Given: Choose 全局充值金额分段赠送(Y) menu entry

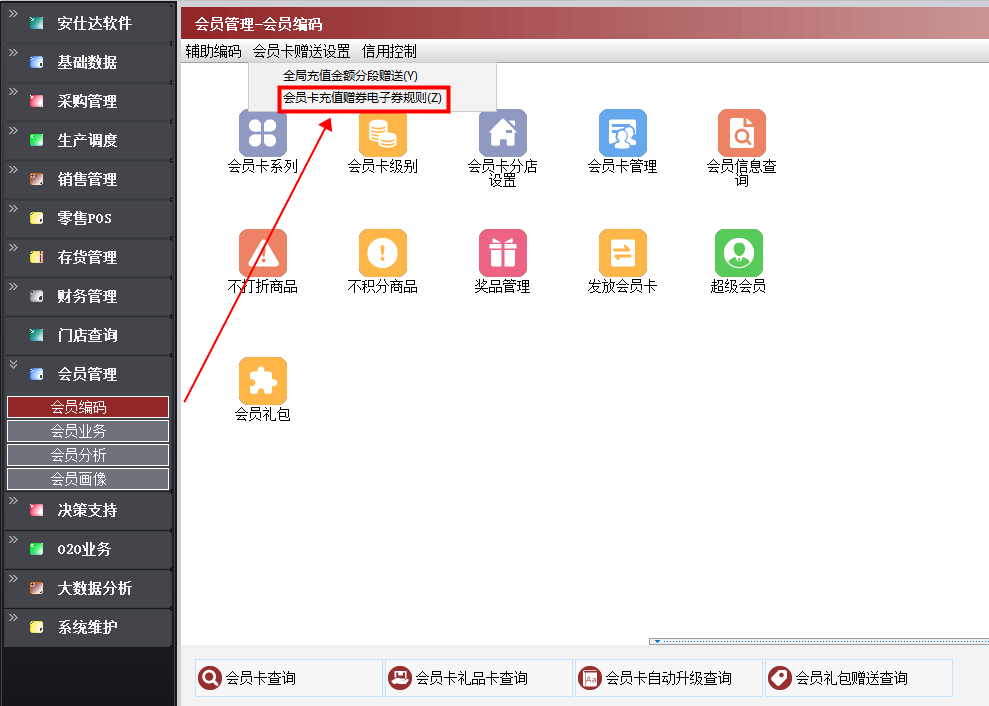Looking at the screenshot, I should [x=350, y=76].
